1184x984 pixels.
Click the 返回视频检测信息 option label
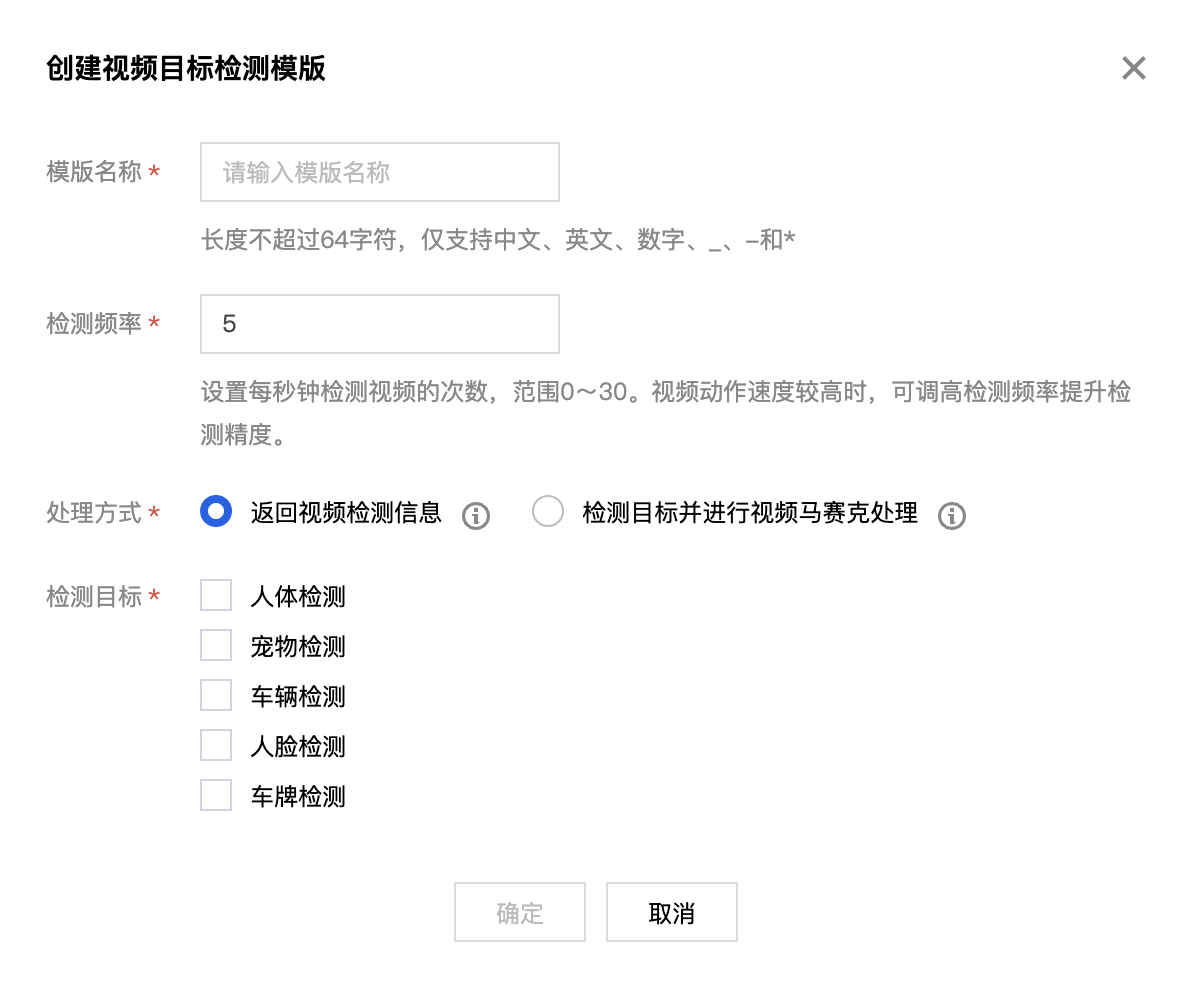(x=346, y=513)
